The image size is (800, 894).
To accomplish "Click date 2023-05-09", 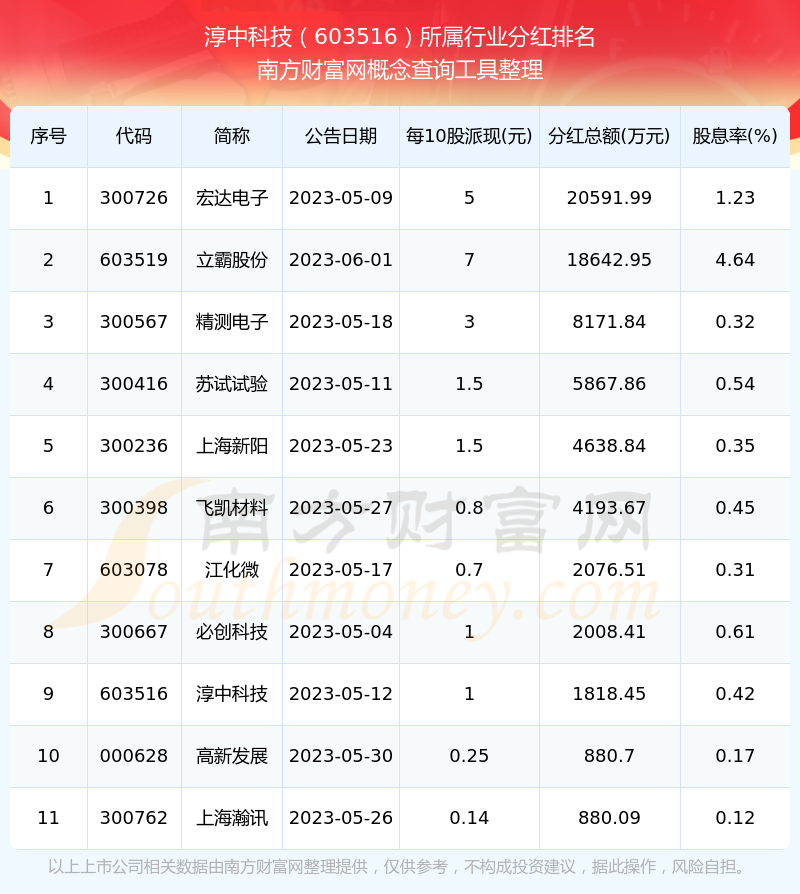I will pos(341,198).
